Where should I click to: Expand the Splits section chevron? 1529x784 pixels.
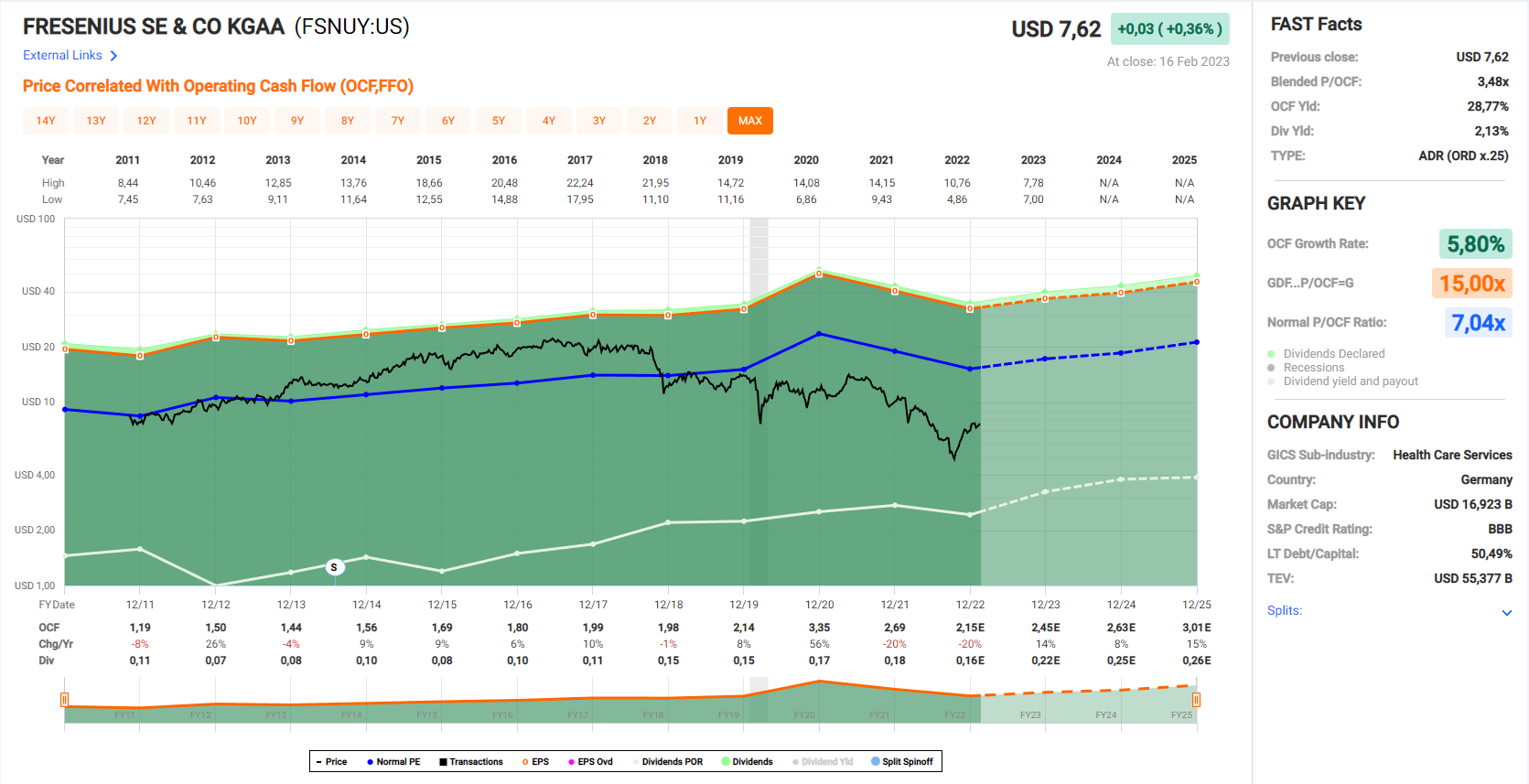[1506, 612]
